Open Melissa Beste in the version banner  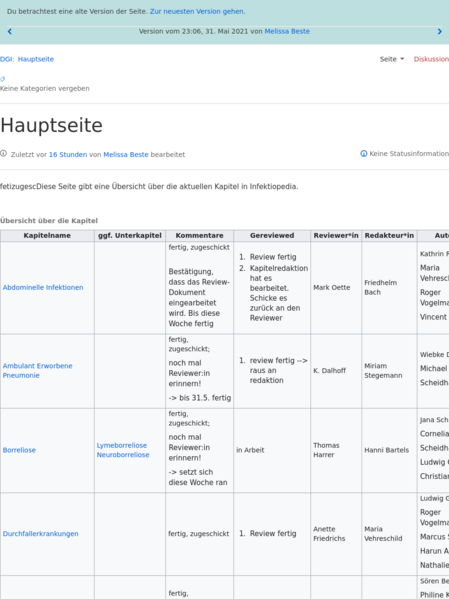tap(287, 31)
